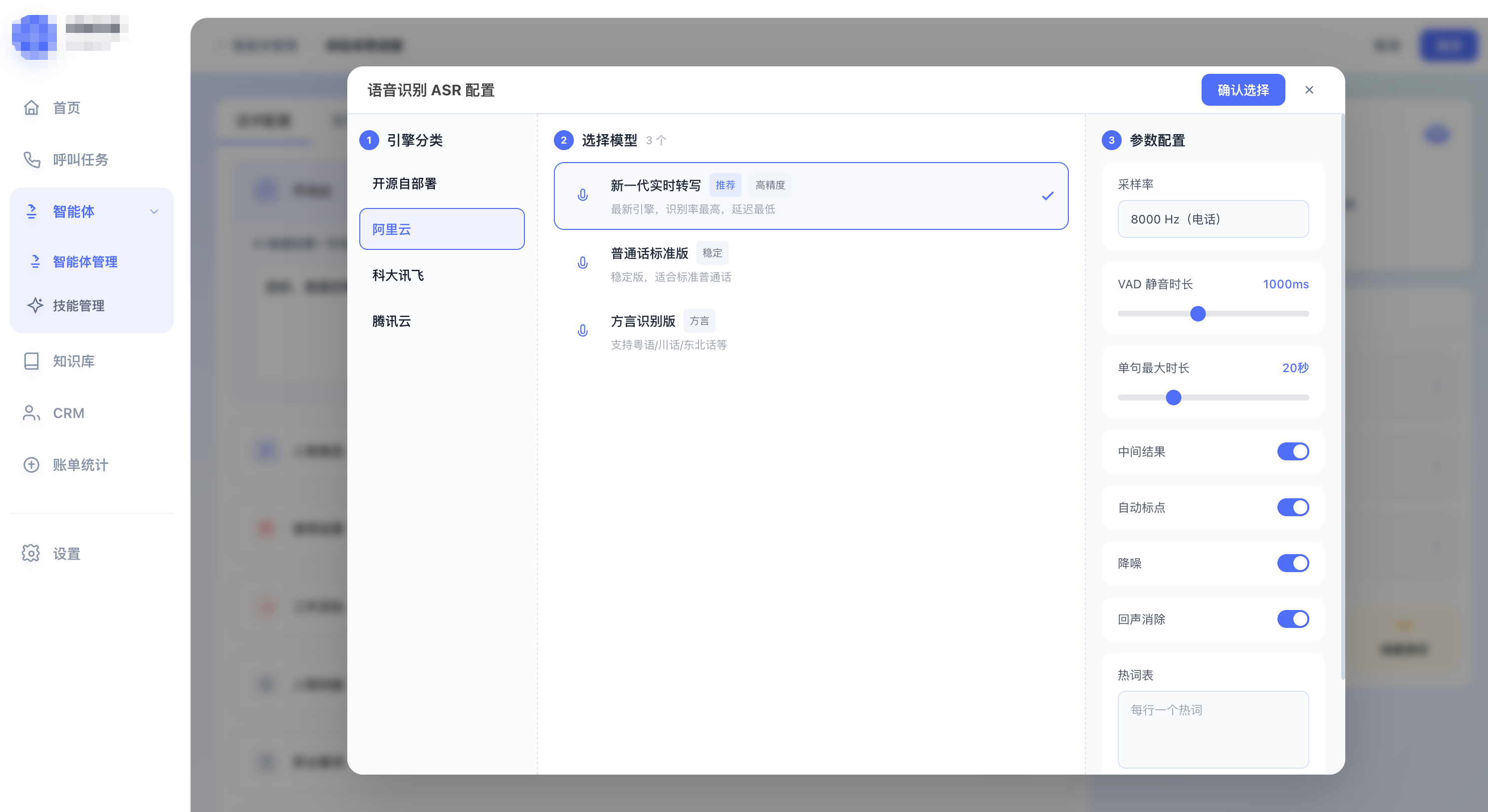Click the VAD 静音时长 slider handle
1488x812 pixels.
click(x=1198, y=314)
